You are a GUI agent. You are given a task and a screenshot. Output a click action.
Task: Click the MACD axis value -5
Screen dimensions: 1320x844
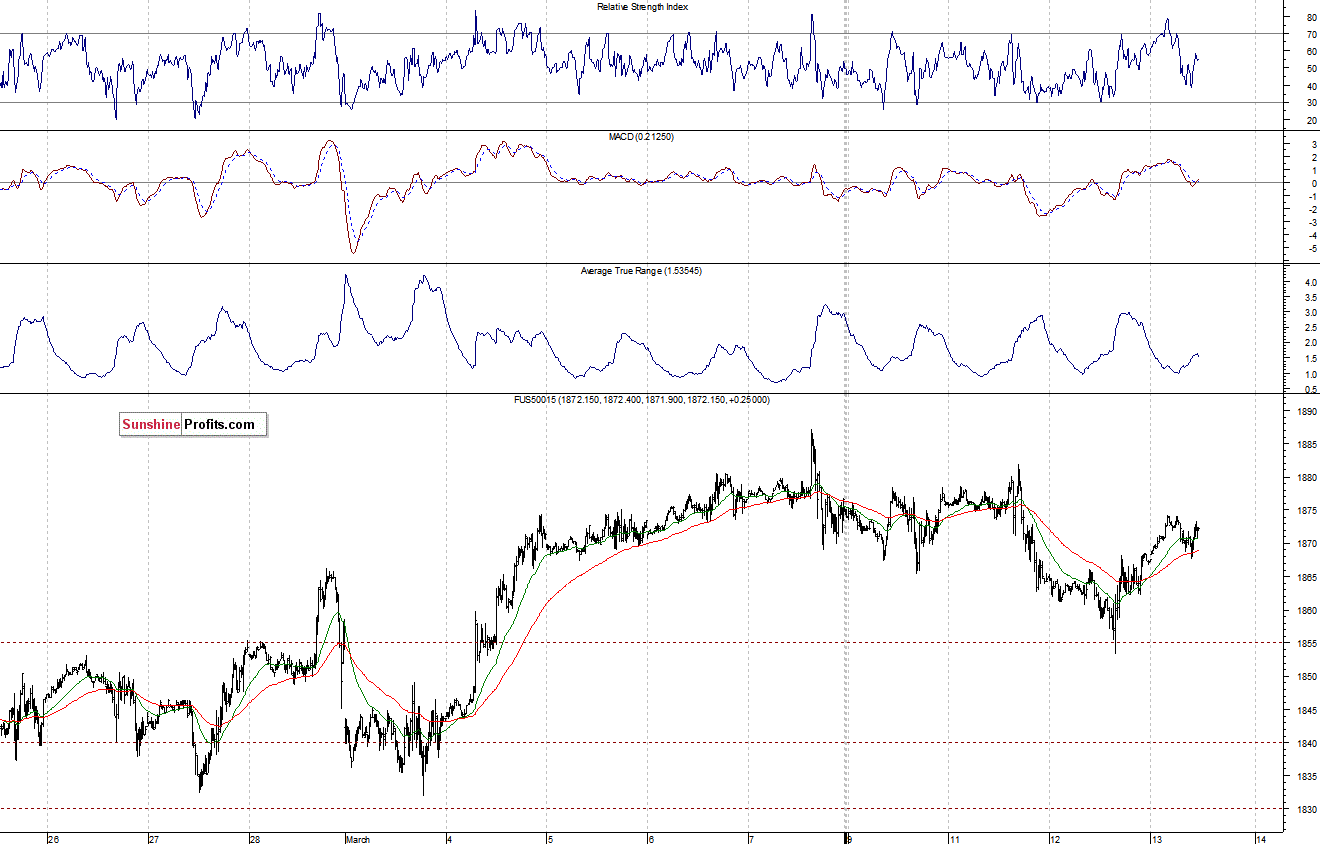pos(1311,248)
